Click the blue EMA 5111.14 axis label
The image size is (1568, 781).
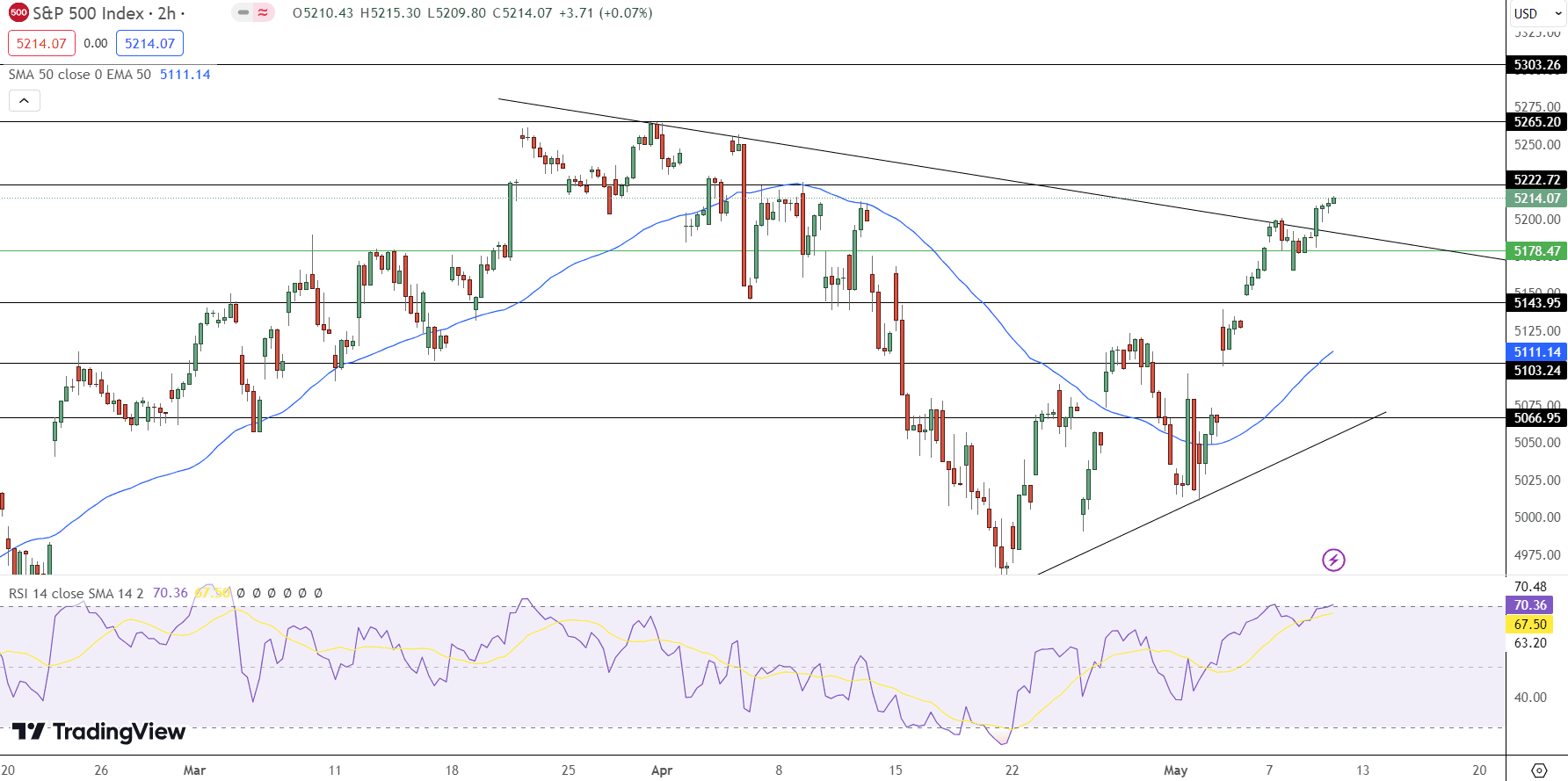pos(1536,352)
